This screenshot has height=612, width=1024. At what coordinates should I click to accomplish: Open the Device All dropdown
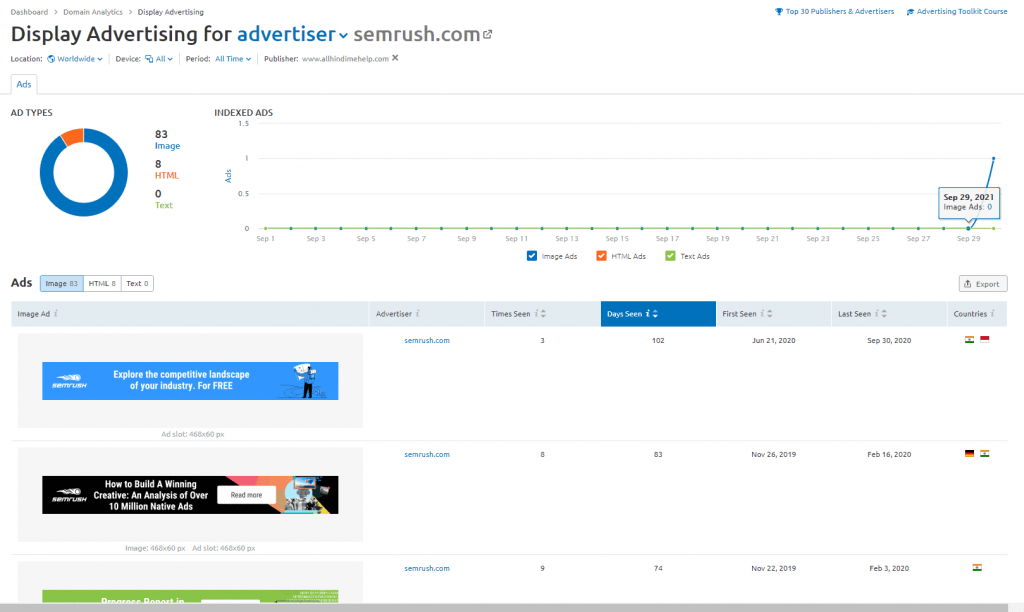164,59
